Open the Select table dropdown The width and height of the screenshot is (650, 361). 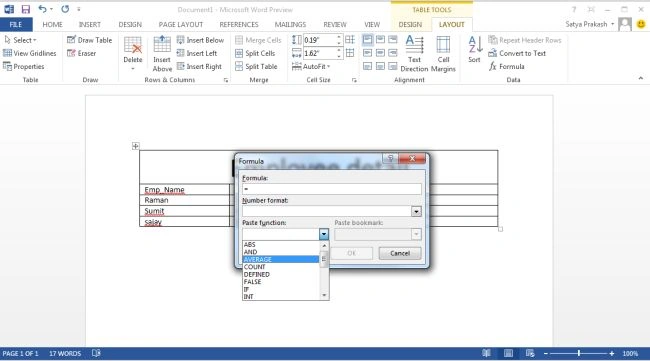pos(21,40)
